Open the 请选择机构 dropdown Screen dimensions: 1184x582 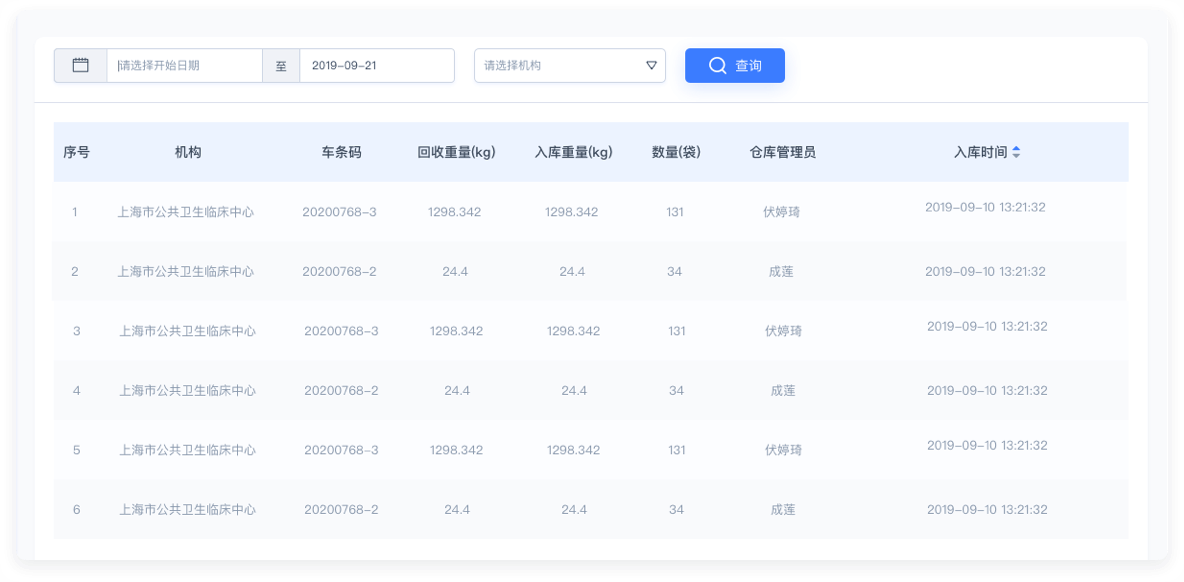click(570, 66)
